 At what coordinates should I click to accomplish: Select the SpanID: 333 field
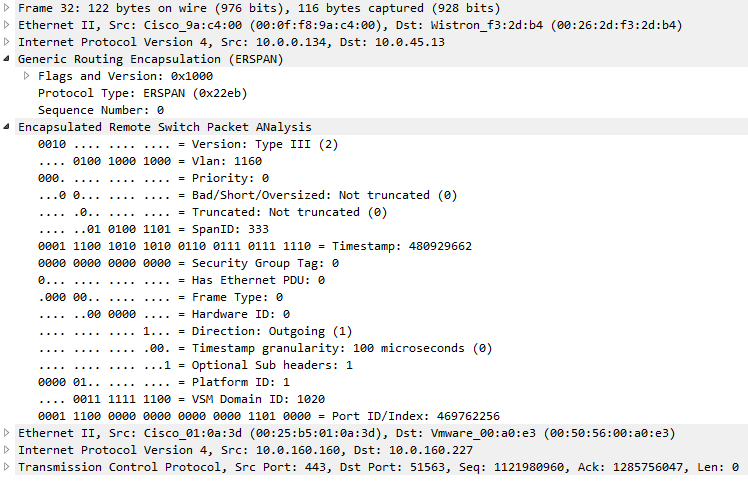tap(153, 229)
